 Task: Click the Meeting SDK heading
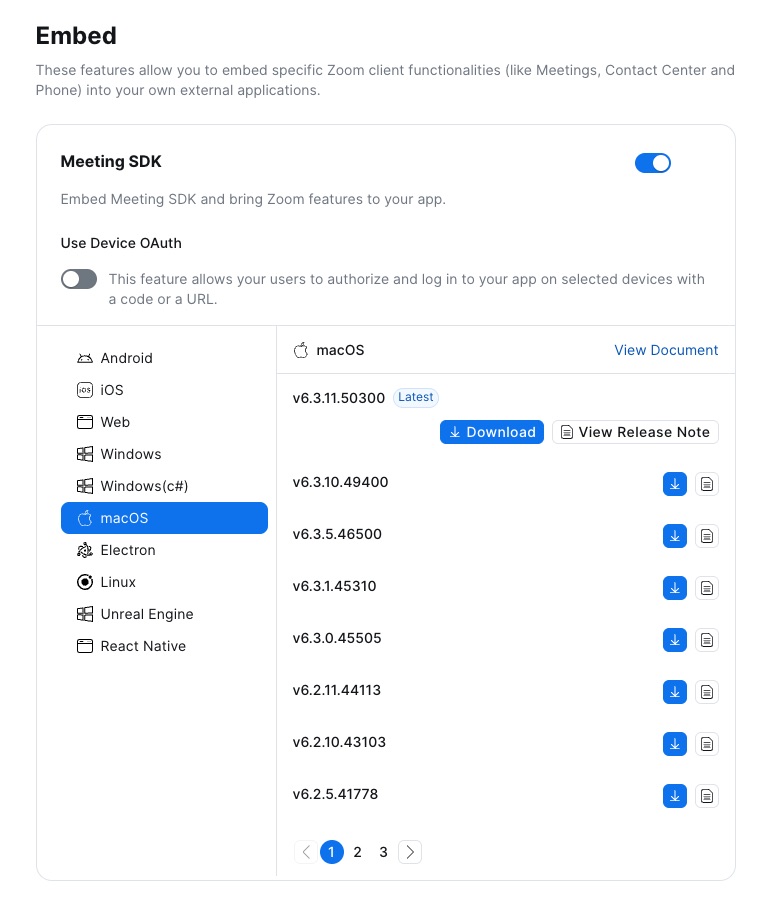pos(111,162)
